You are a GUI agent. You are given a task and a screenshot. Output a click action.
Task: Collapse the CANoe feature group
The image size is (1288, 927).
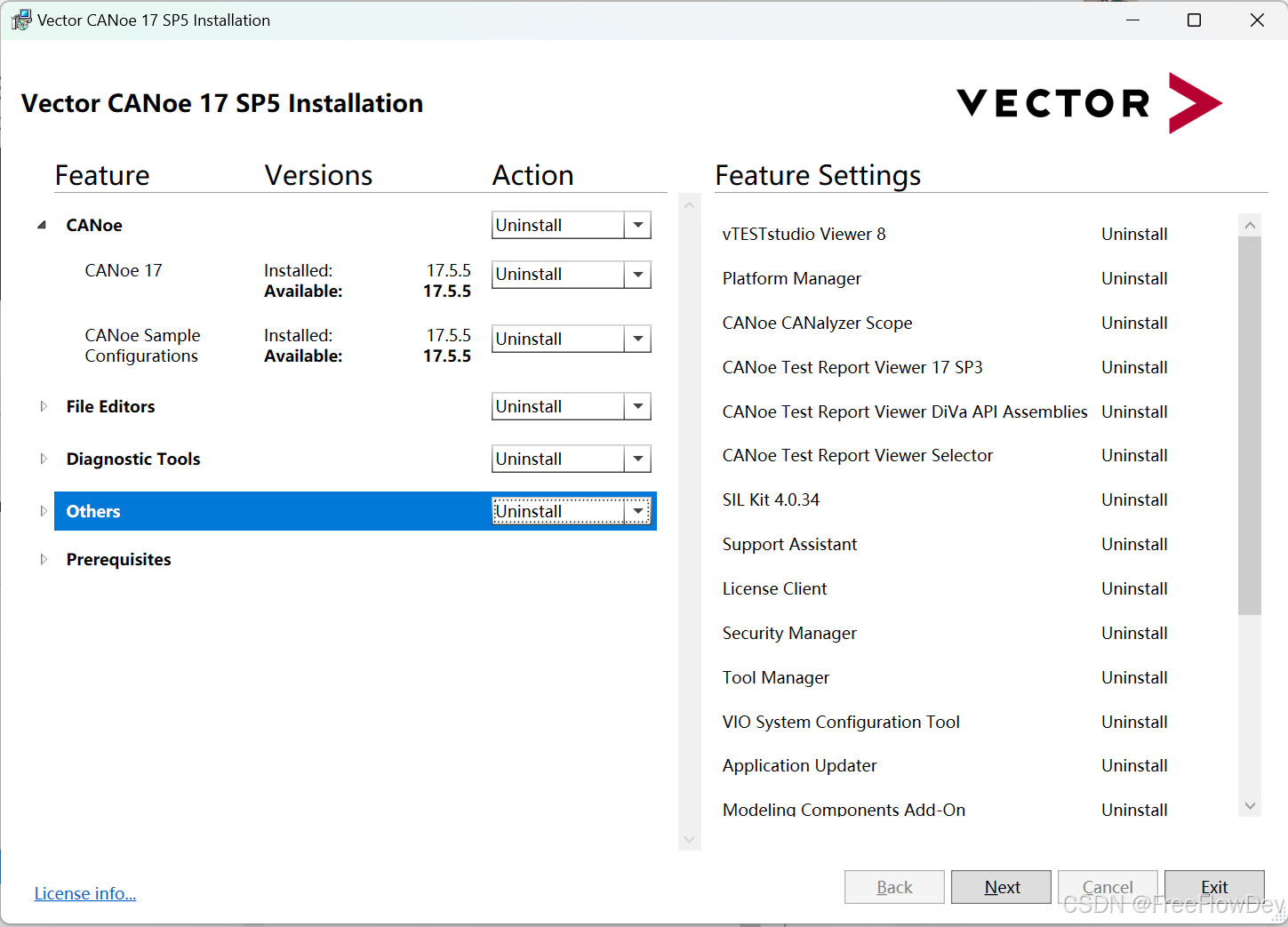42,225
